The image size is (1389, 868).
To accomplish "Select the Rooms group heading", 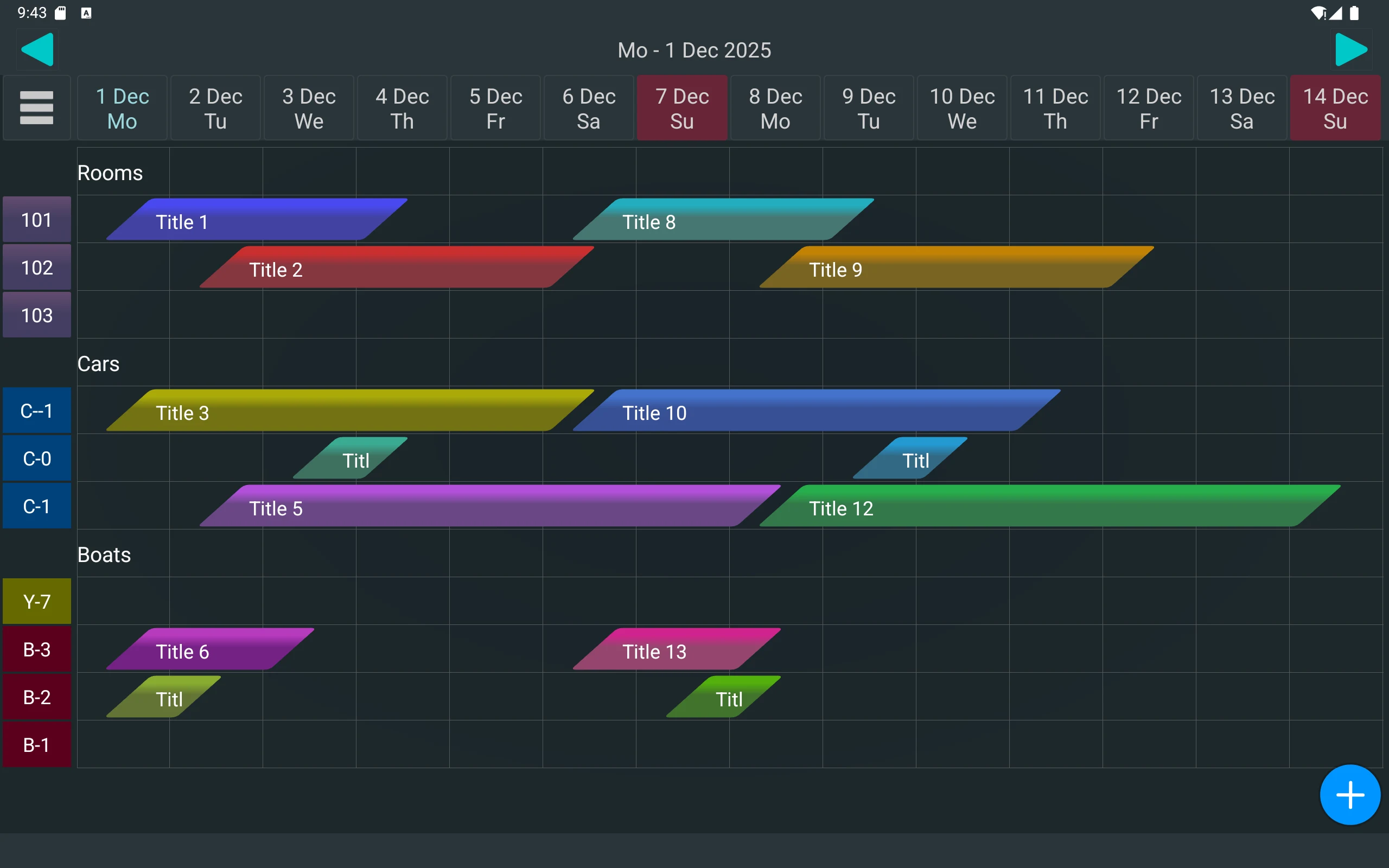I will [x=110, y=173].
